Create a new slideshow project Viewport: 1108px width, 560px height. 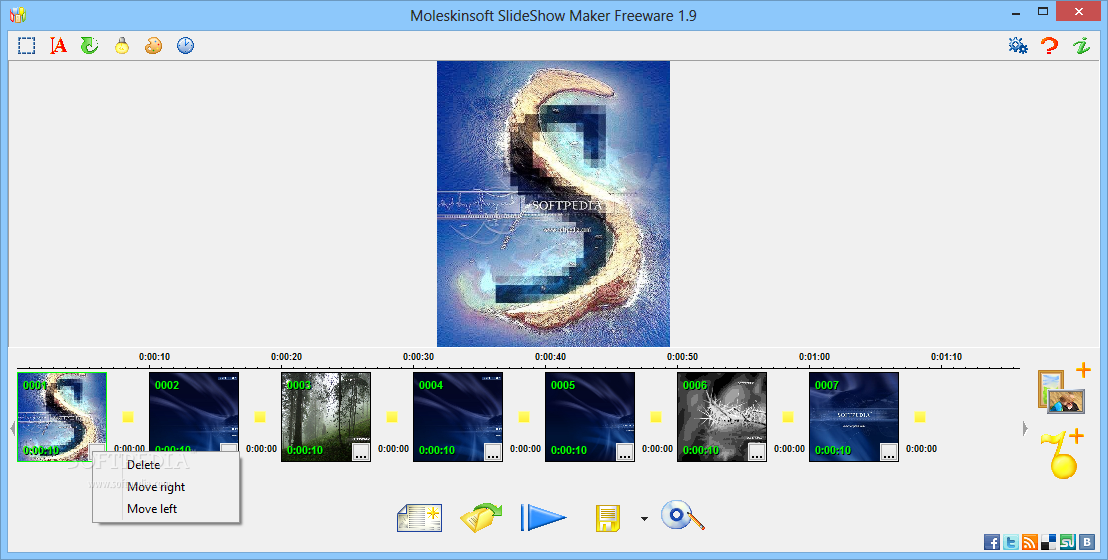pos(420,518)
